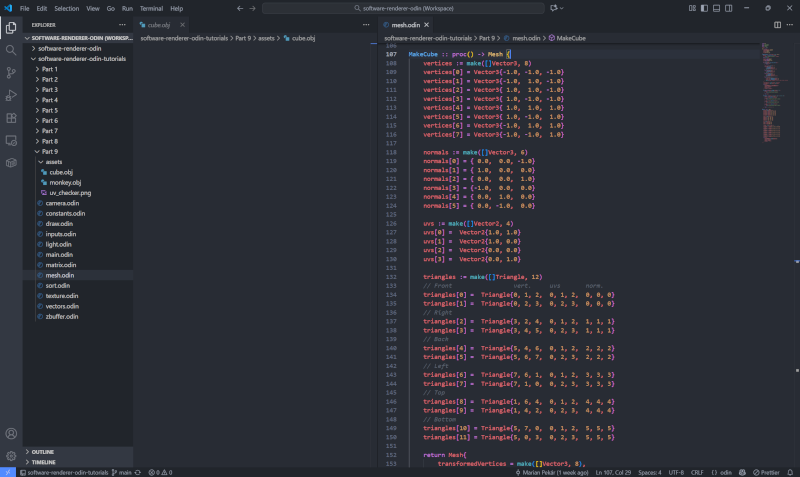Click MakeCube in the breadcrumb
This screenshot has width=800, height=477.
tap(570, 38)
